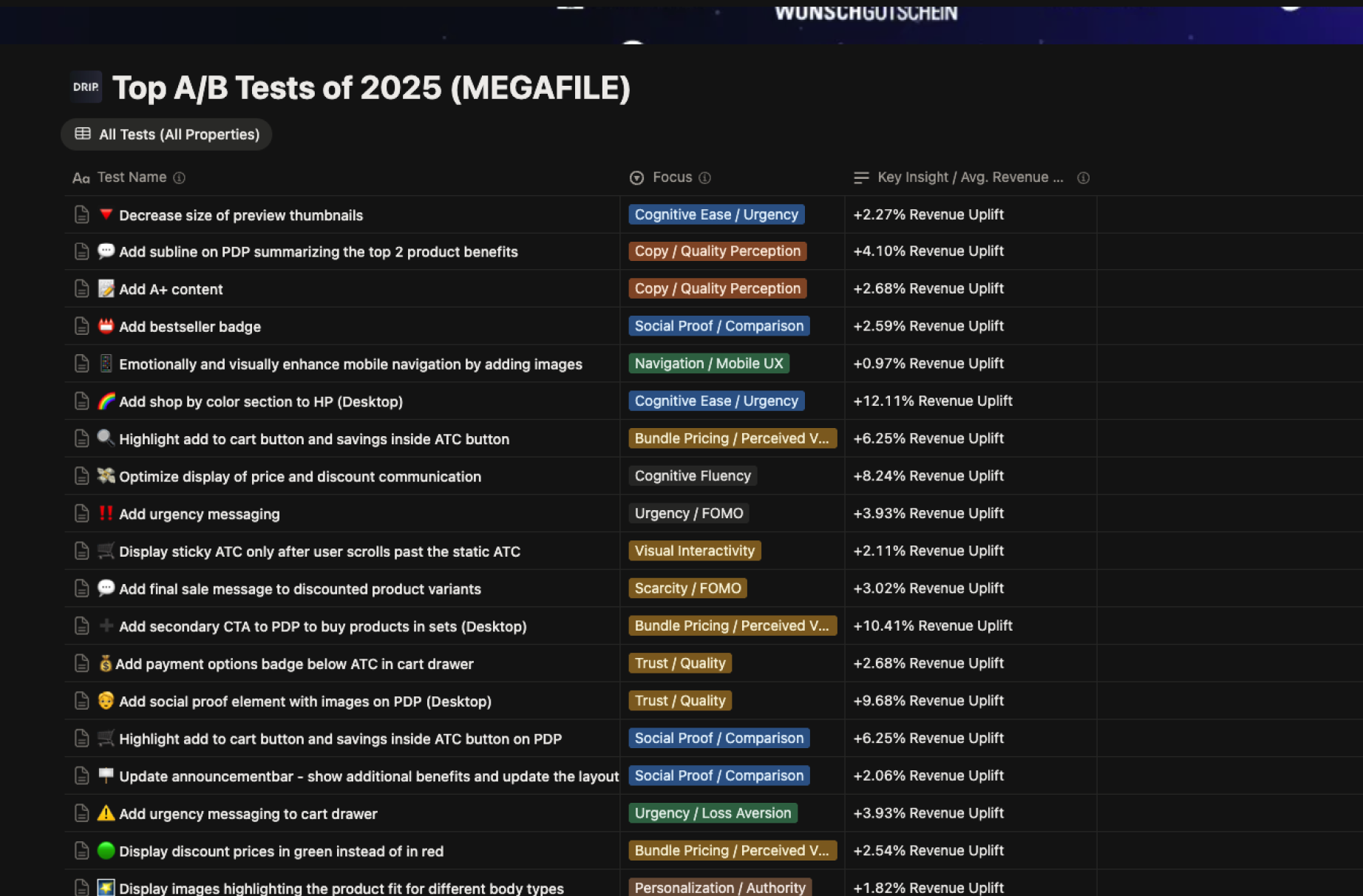Click the Aa icon in Test Name header
This screenshot has height=896, width=1363.
[x=80, y=177]
